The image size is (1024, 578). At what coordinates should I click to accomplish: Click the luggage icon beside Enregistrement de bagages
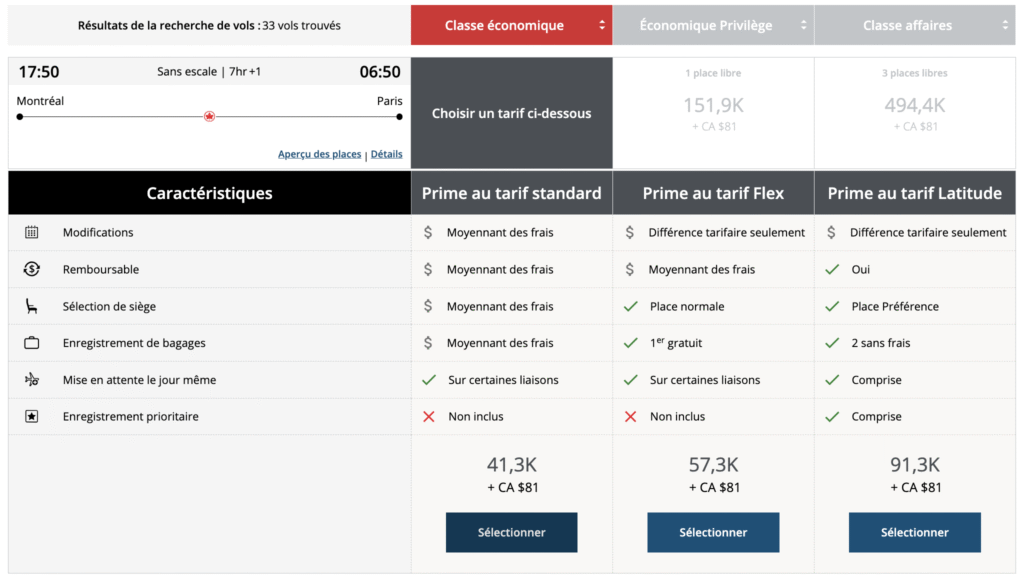coord(32,343)
